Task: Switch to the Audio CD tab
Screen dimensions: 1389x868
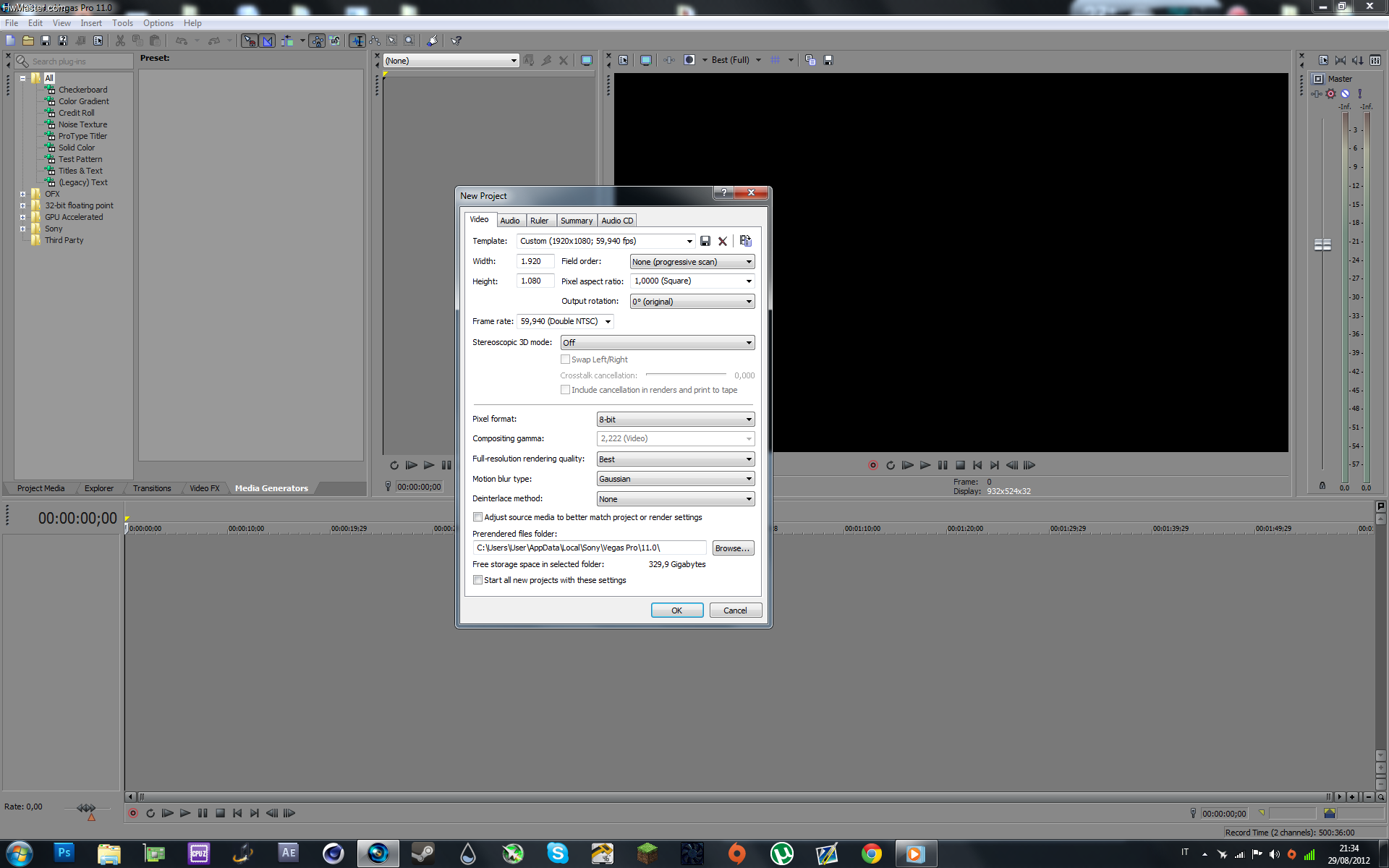Action: tap(617, 221)
